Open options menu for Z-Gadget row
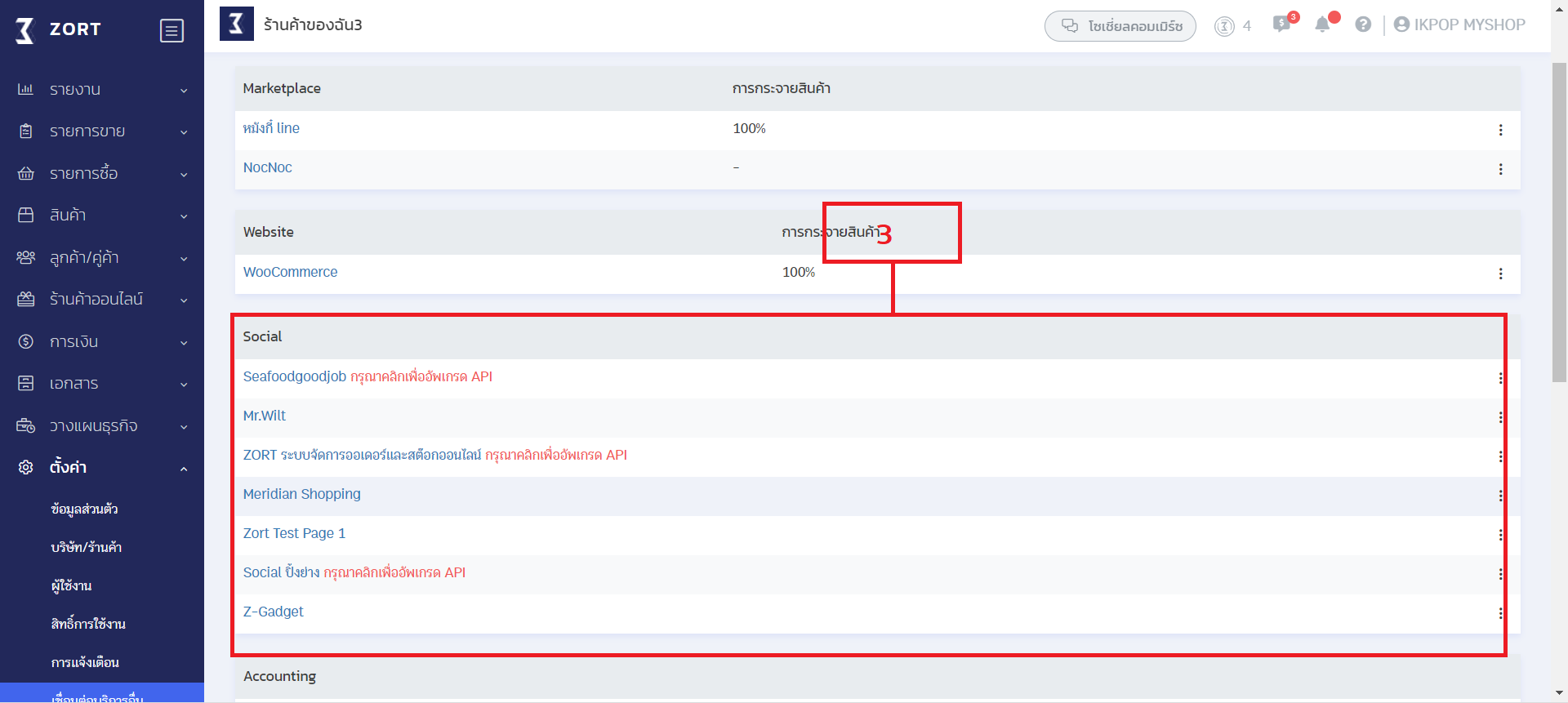The width and height of the screenshot is (1568, 703). (1500, 613)
